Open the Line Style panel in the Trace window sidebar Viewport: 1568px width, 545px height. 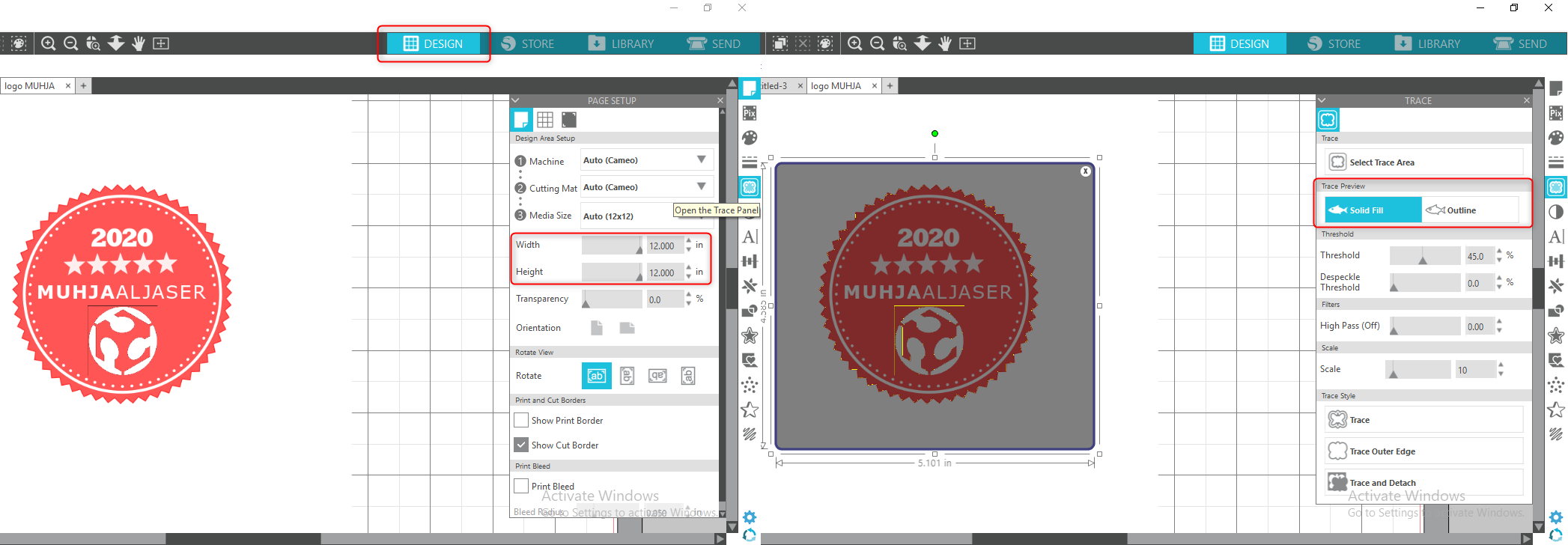click(x=1556, y=162)
